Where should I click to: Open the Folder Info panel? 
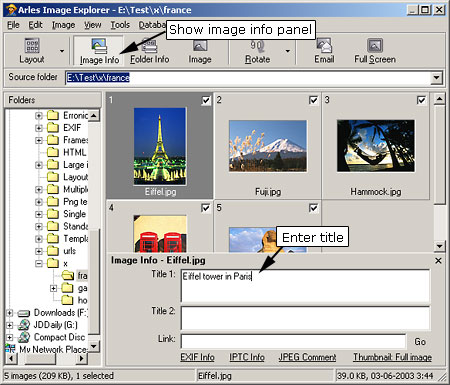149,51
